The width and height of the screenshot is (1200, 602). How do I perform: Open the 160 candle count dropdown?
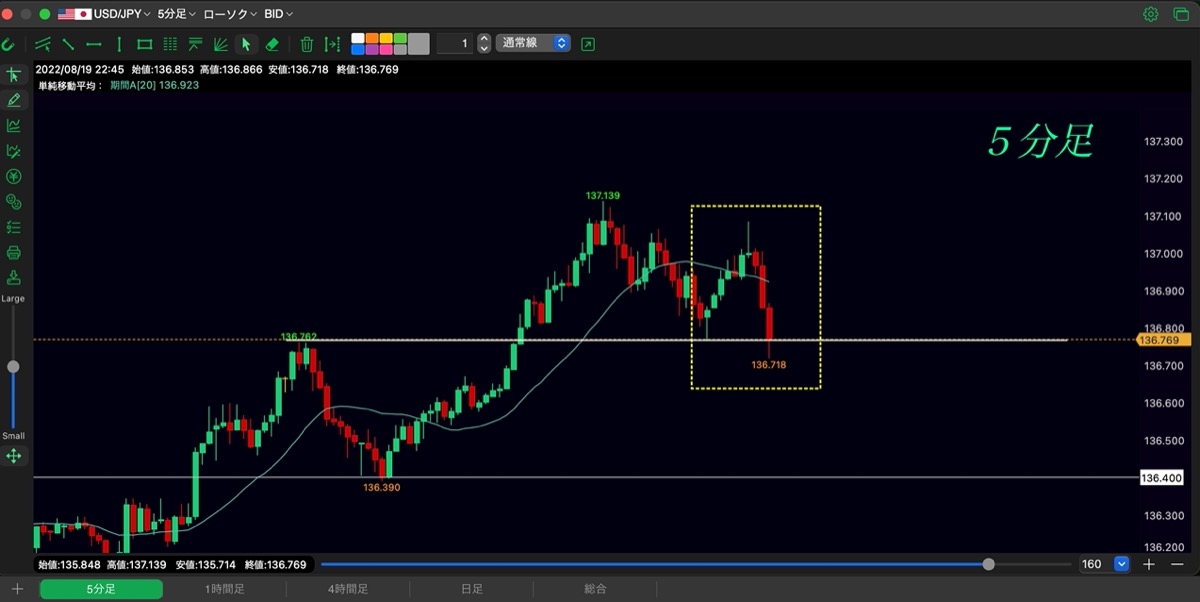tap(1105, 564)
